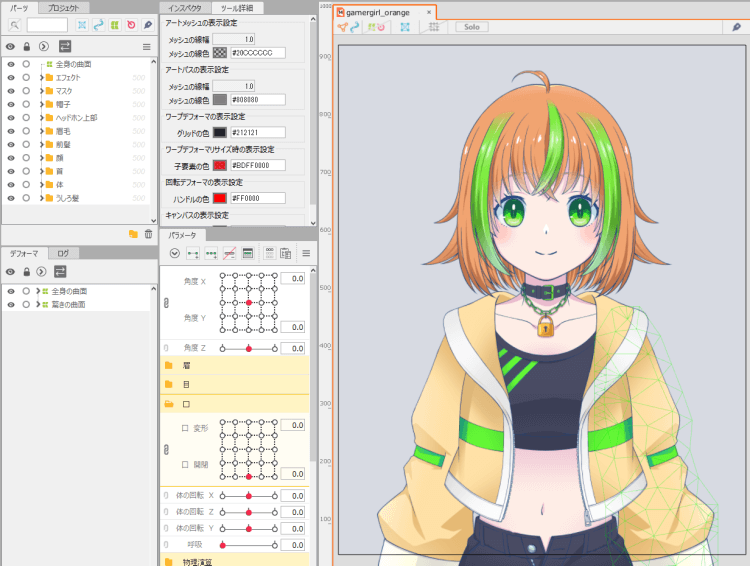The height and width of the screenshot is (566, 750).
Task: Toggle visibility eye for マスク folder
Action: pos(11,91)
